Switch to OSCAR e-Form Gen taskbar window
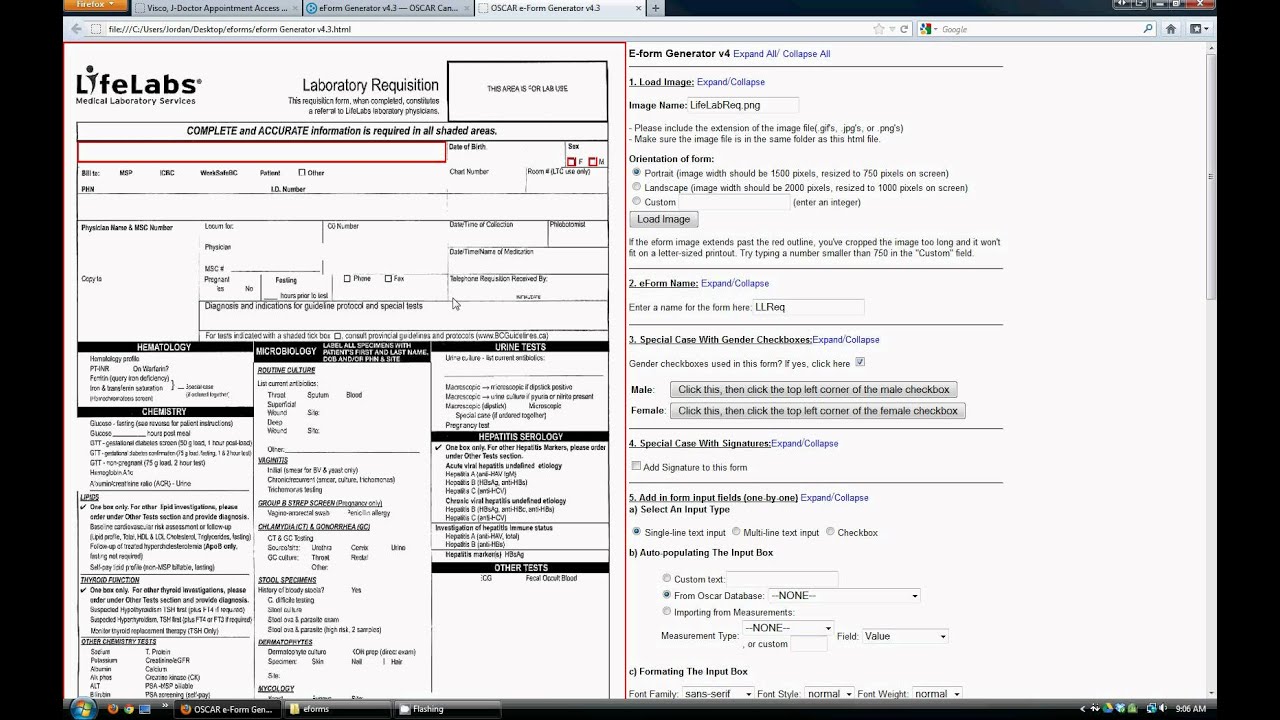 click(228, 709)
